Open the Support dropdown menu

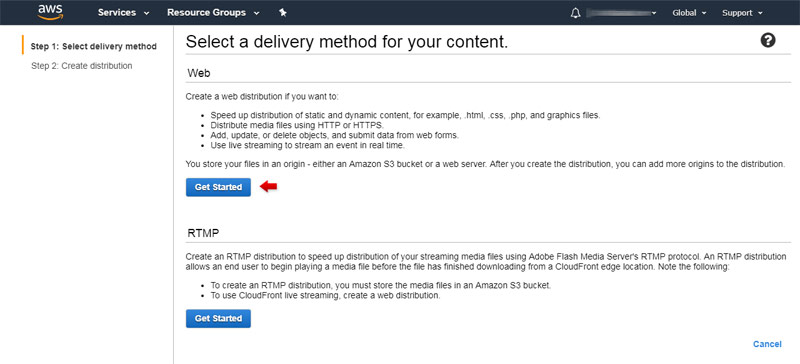click(x=742, y=13)
